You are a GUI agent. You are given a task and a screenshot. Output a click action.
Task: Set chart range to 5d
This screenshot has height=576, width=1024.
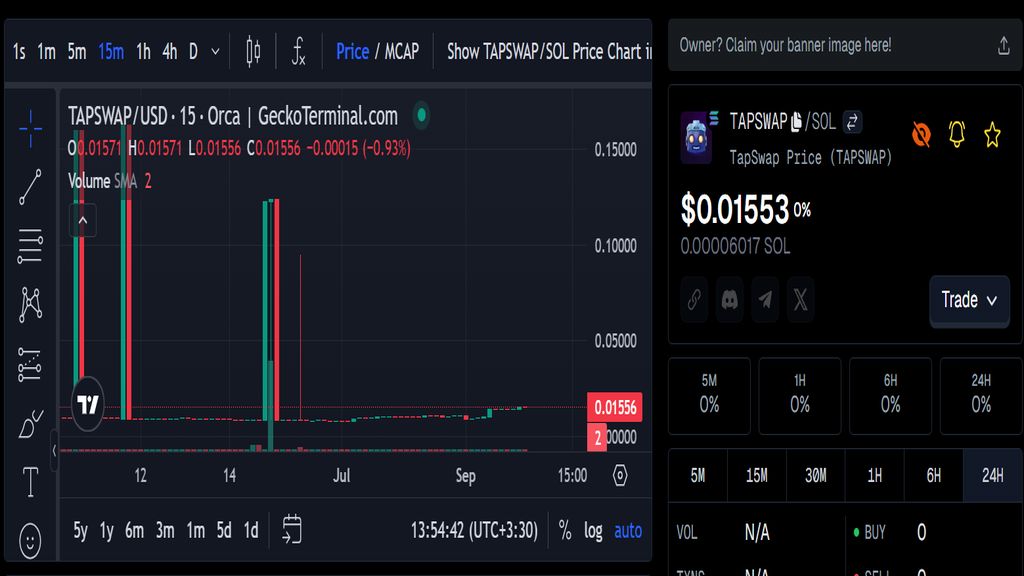[x=224, y=530]
